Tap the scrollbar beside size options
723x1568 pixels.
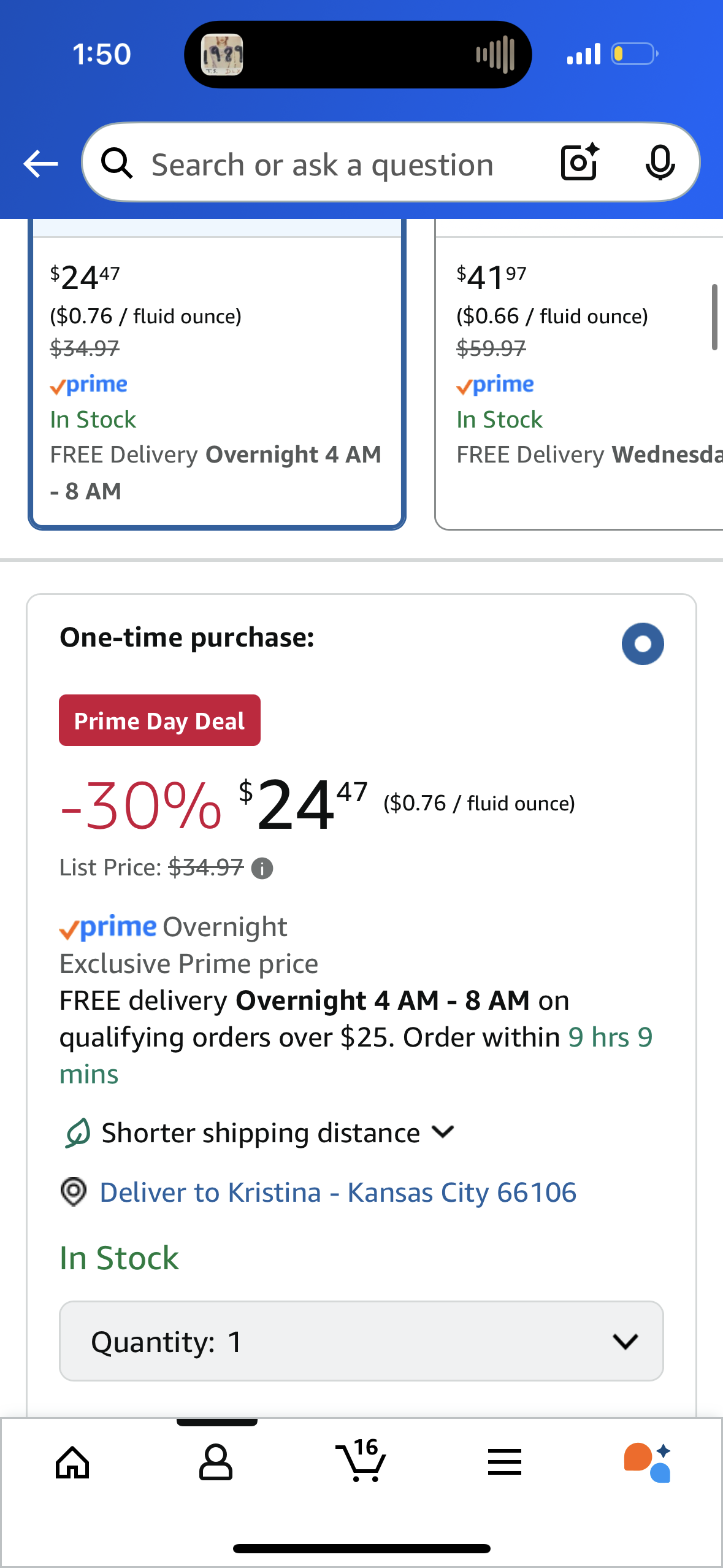pos(714,317)
